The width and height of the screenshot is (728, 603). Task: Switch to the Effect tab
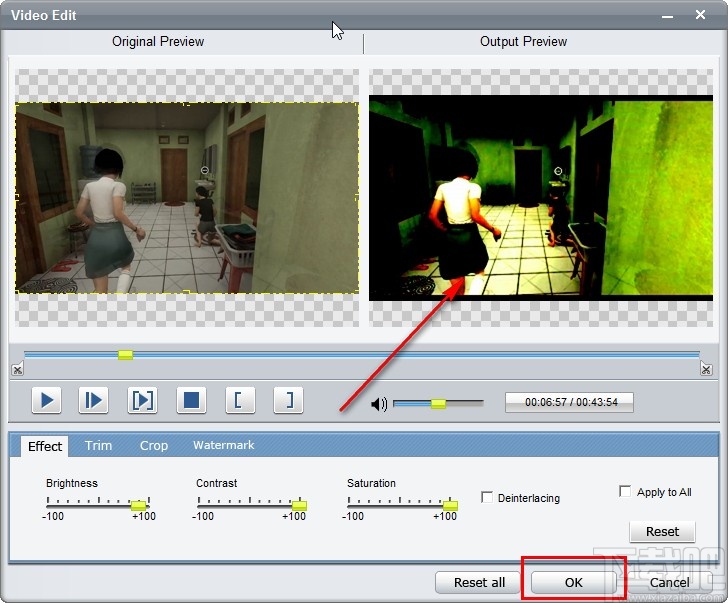[x=45, y=446]
